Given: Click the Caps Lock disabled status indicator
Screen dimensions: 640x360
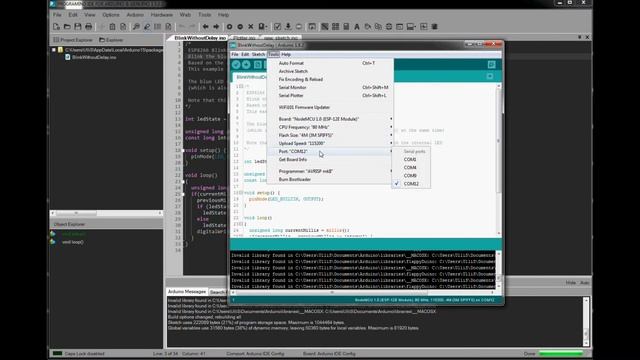Looking at the screenshot, I should click(x=84, y=353).
